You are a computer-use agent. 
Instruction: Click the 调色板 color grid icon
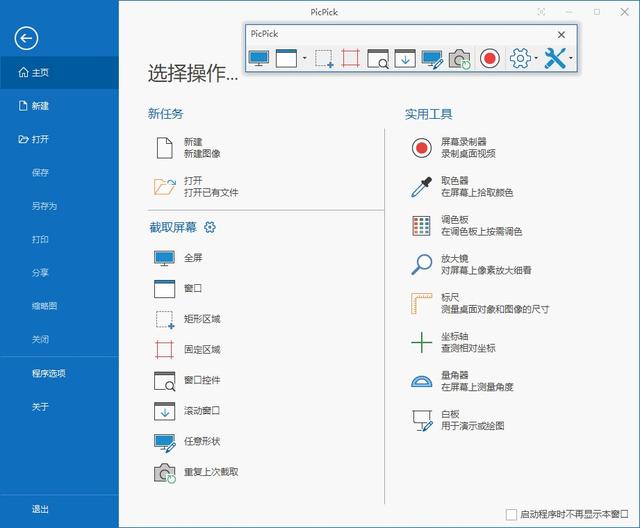[422, 226]
